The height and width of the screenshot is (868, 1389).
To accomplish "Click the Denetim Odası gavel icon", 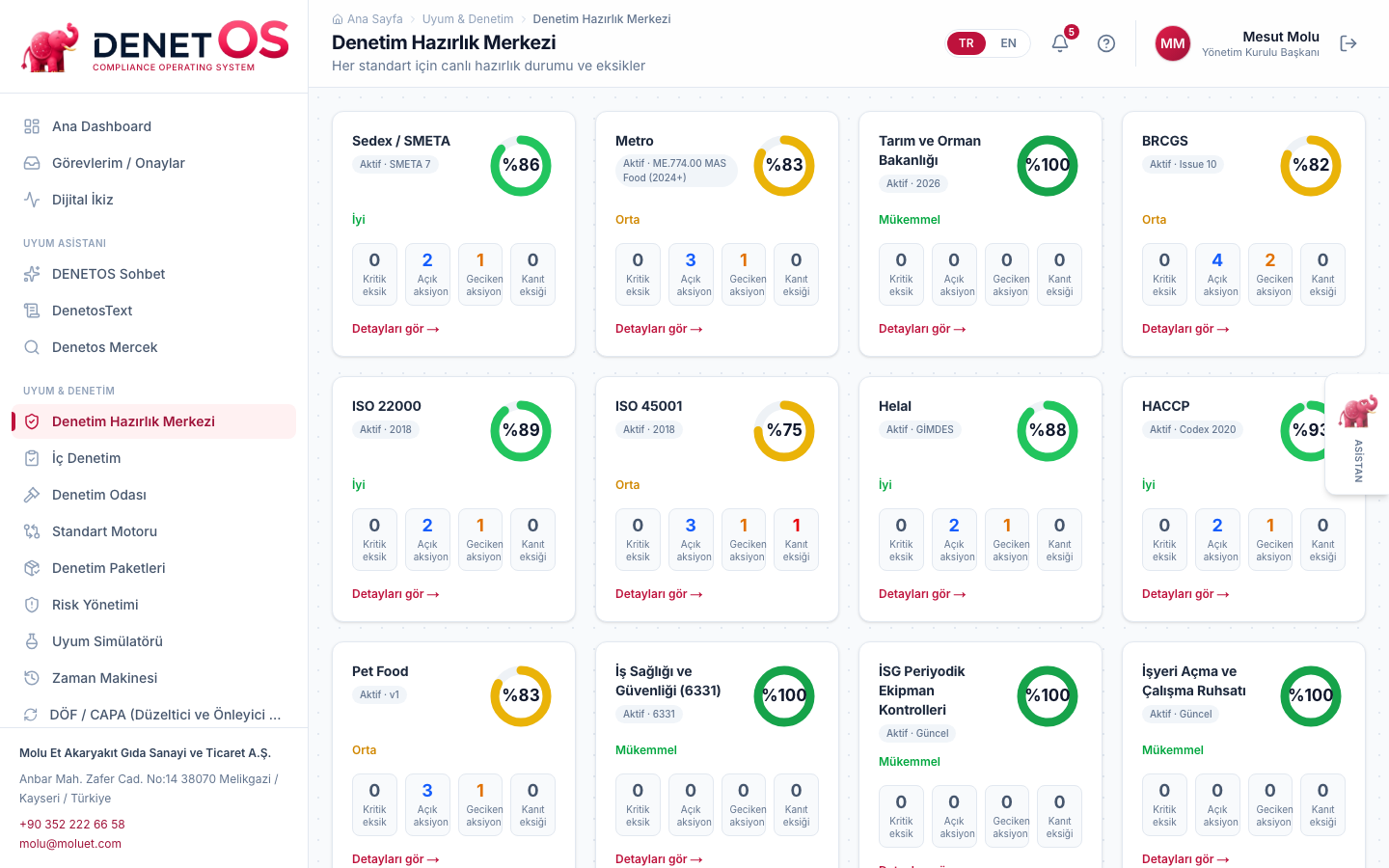I will pyautogui.click(x=32, y=495).
